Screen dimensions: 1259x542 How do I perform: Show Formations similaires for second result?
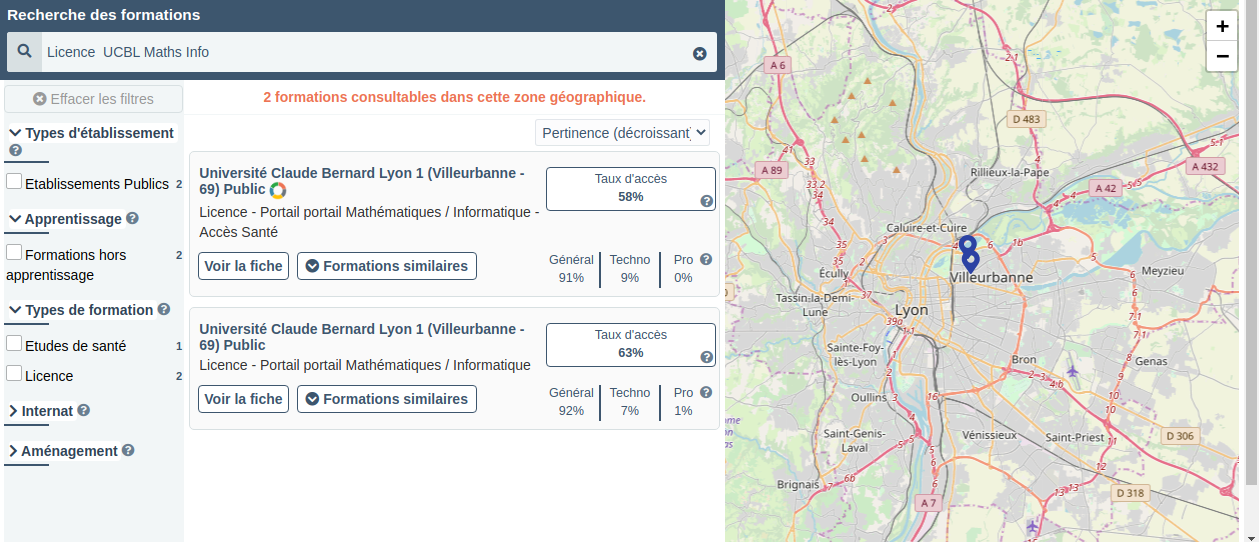(387, 399)
